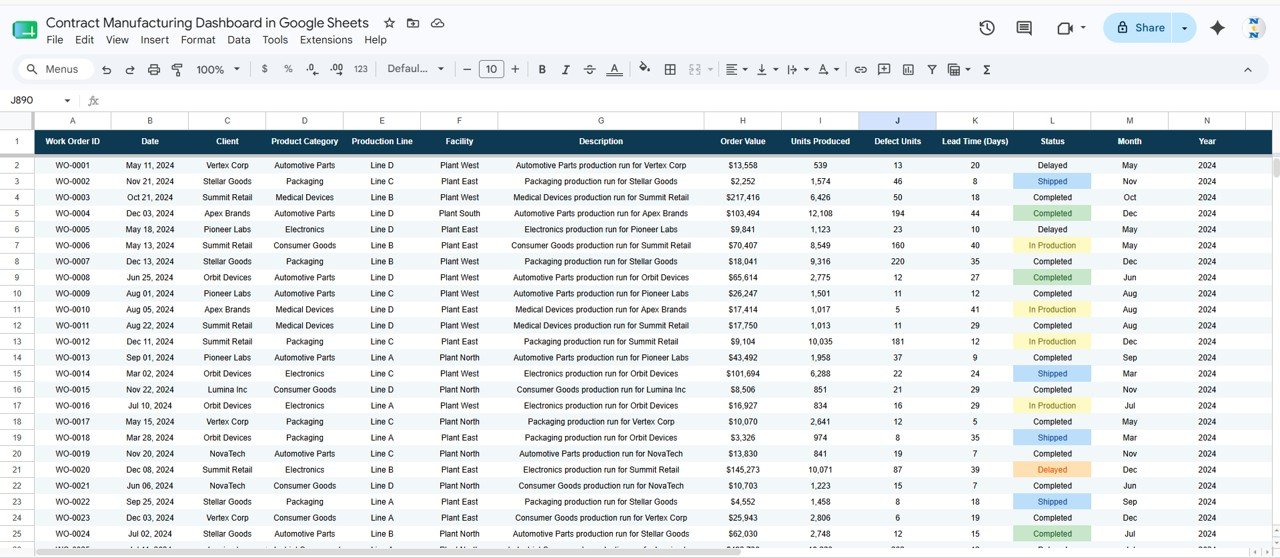Screen dimensions: 1280x558
Task: Open text rotation dropdown
Action: tap(828, 70)
